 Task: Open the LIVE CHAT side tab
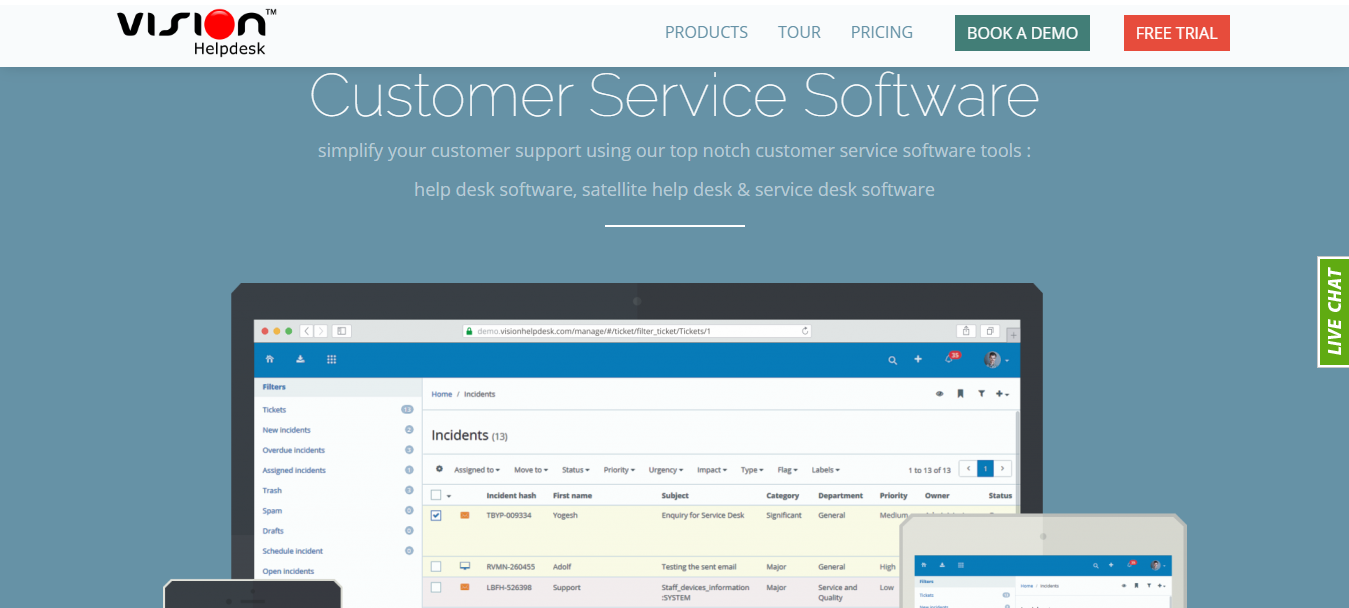(x=1334, y=312)
